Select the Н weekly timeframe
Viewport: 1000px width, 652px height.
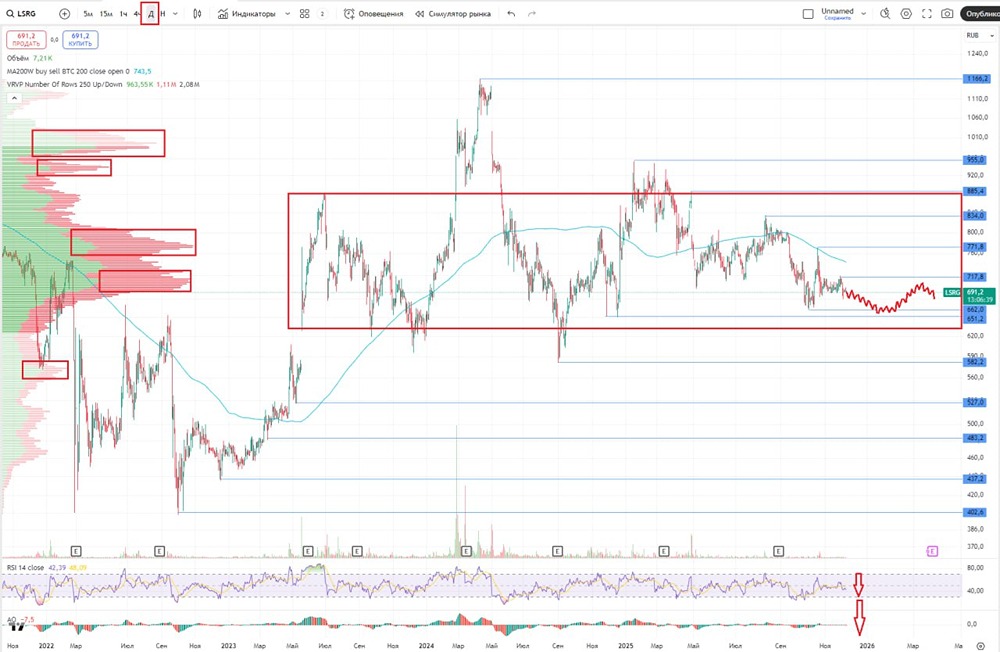[x=163, y=13]
